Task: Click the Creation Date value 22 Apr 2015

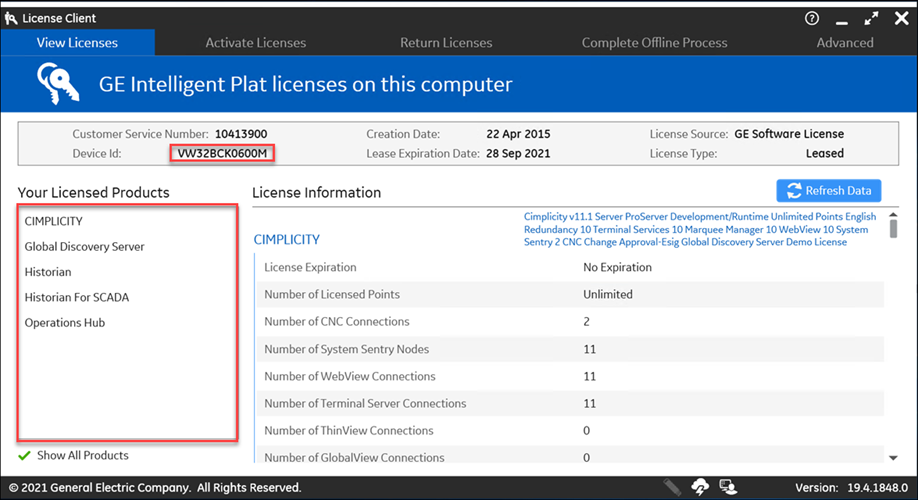Action: pos(518,134)
